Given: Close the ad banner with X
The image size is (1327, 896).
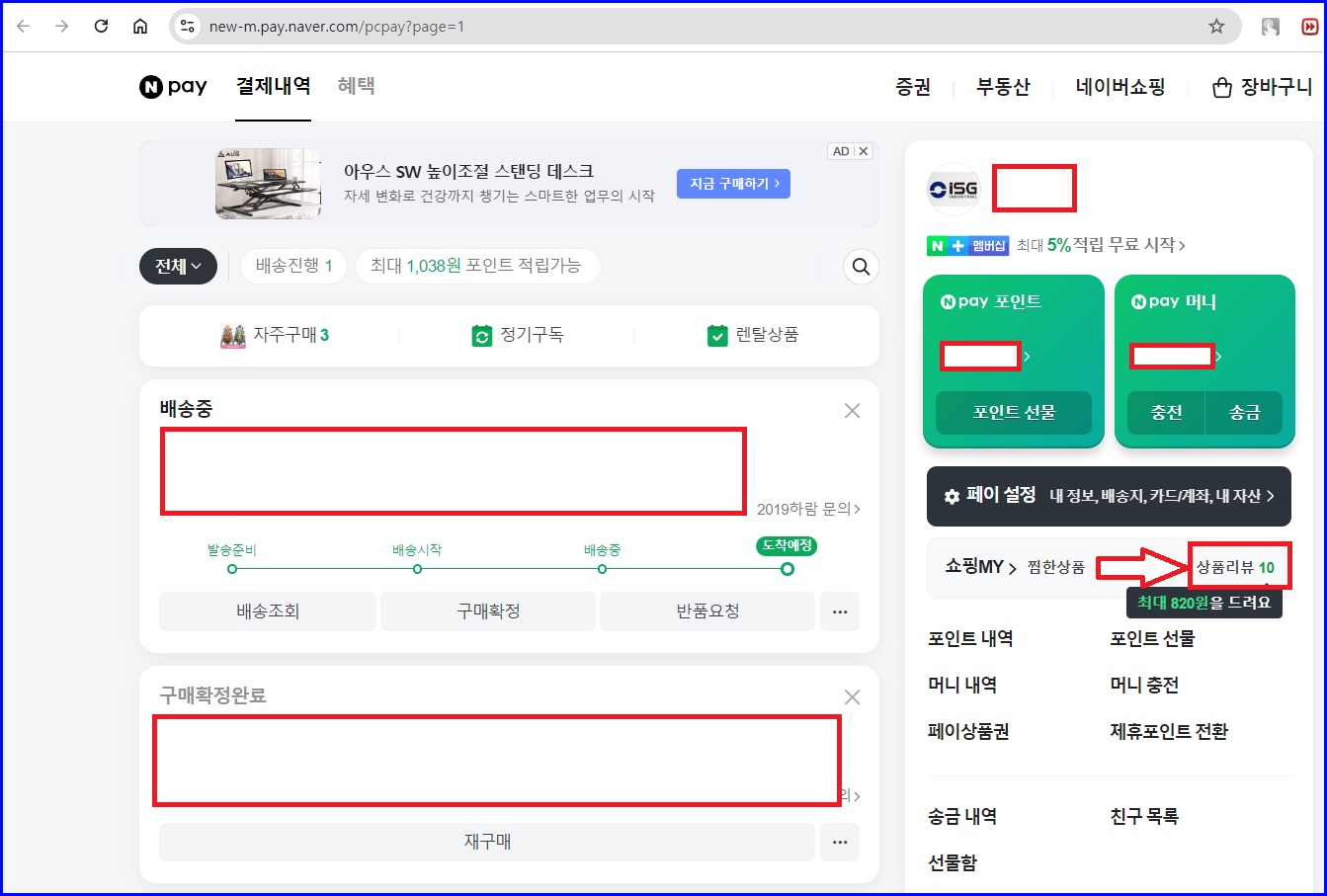Looking at the screenshot, I should tap(864, 151).
